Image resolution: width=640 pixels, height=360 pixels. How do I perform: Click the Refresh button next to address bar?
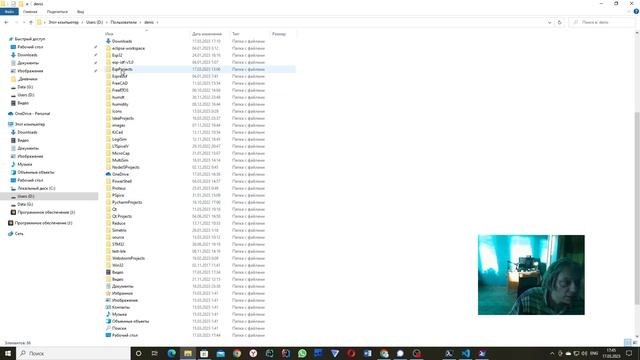click(560, 22)
